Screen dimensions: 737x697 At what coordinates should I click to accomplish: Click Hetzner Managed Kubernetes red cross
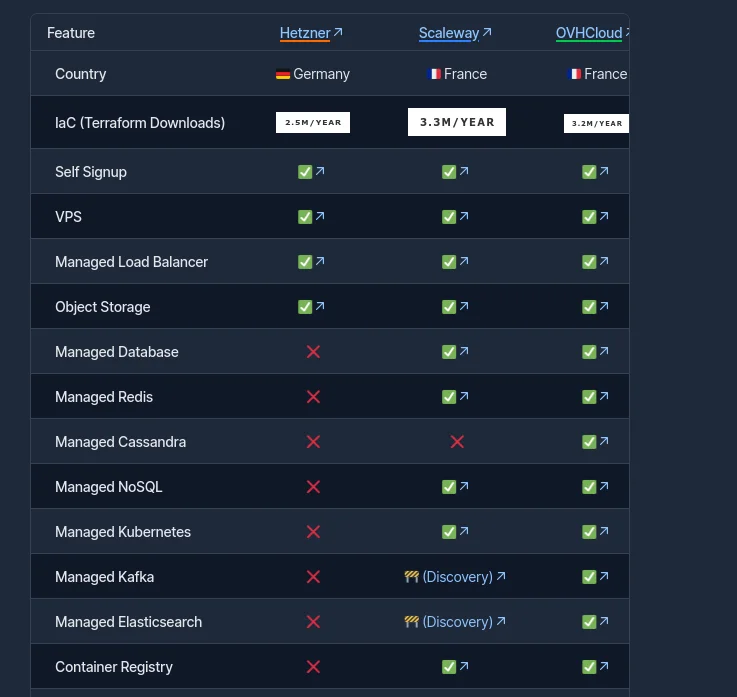click(x=314, y=532)
